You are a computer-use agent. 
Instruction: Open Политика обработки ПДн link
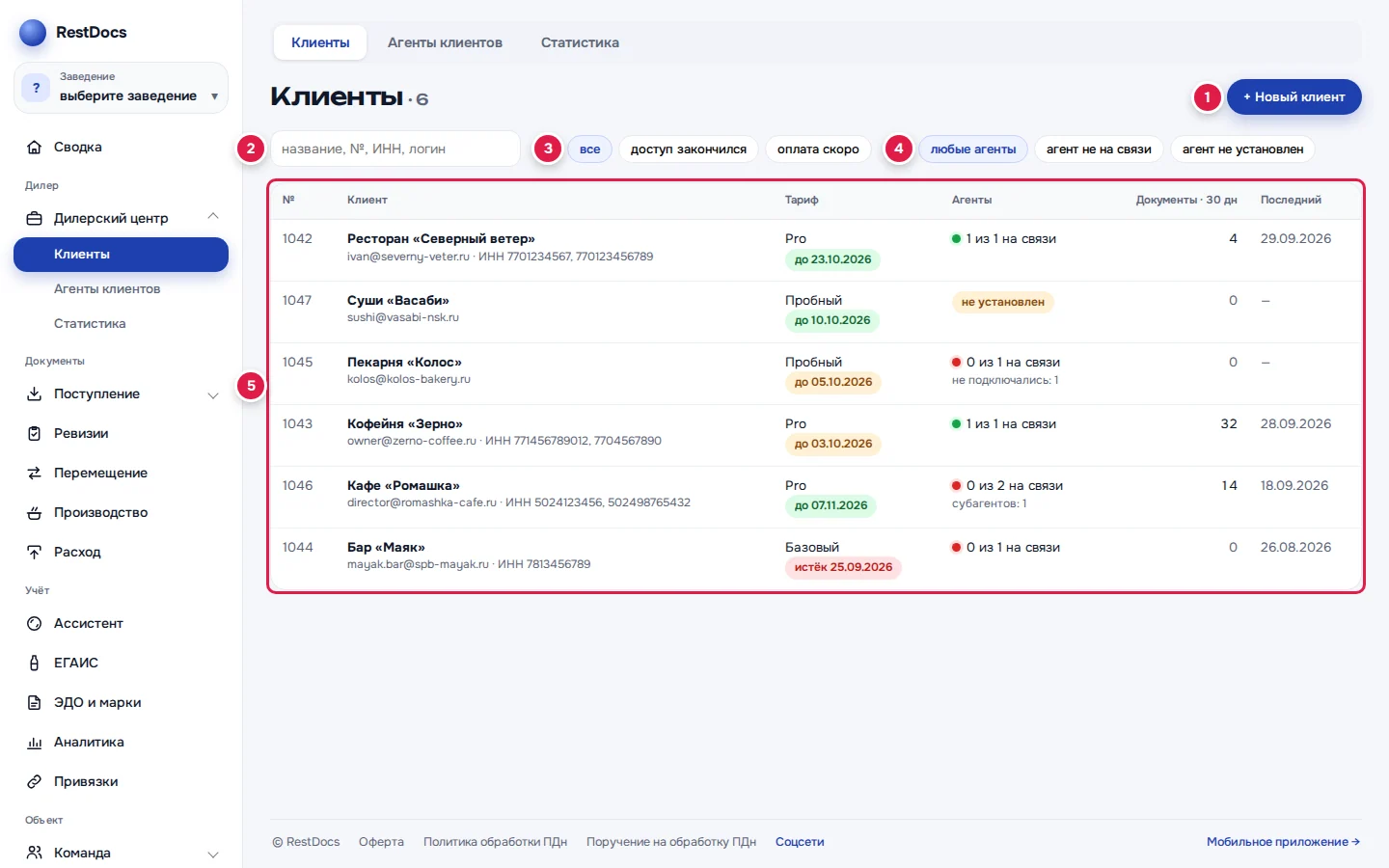[x=495, y=842]
